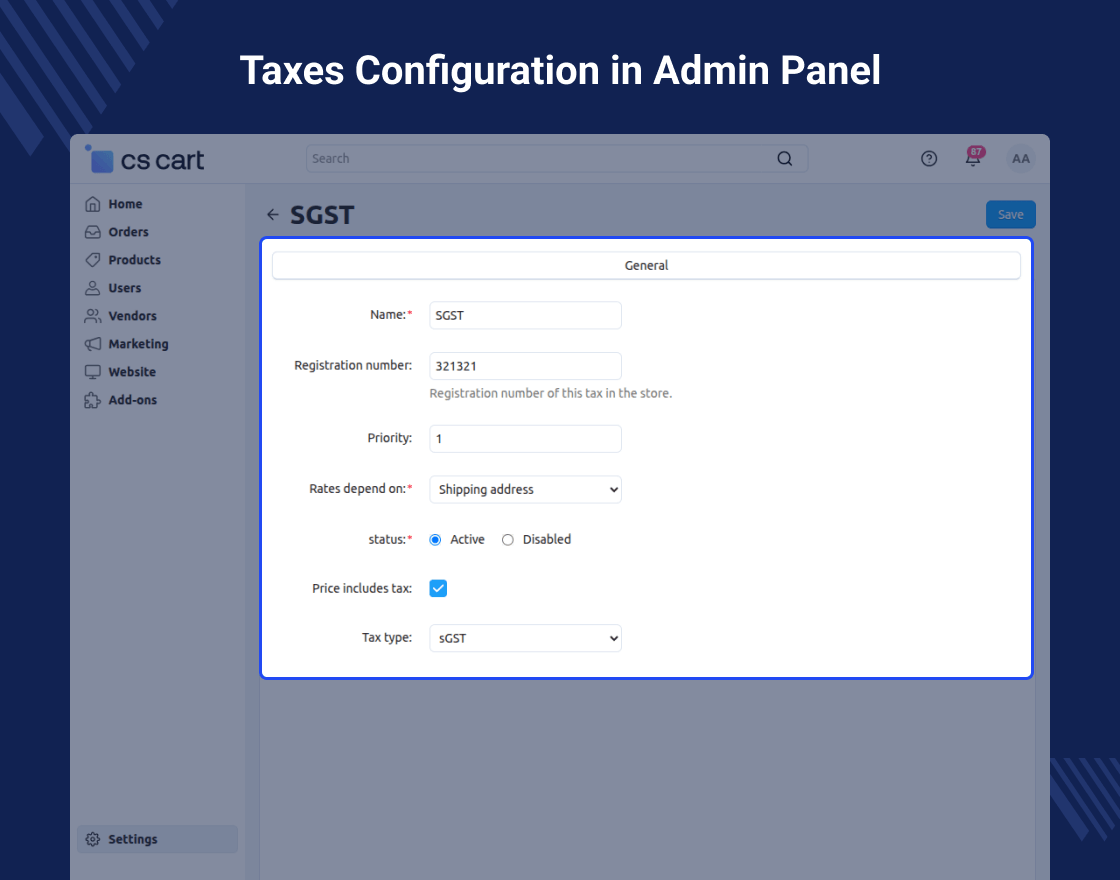The image size is (1120, 880).
Task: Open the Rates depend on dropdown
Action: 525,489
